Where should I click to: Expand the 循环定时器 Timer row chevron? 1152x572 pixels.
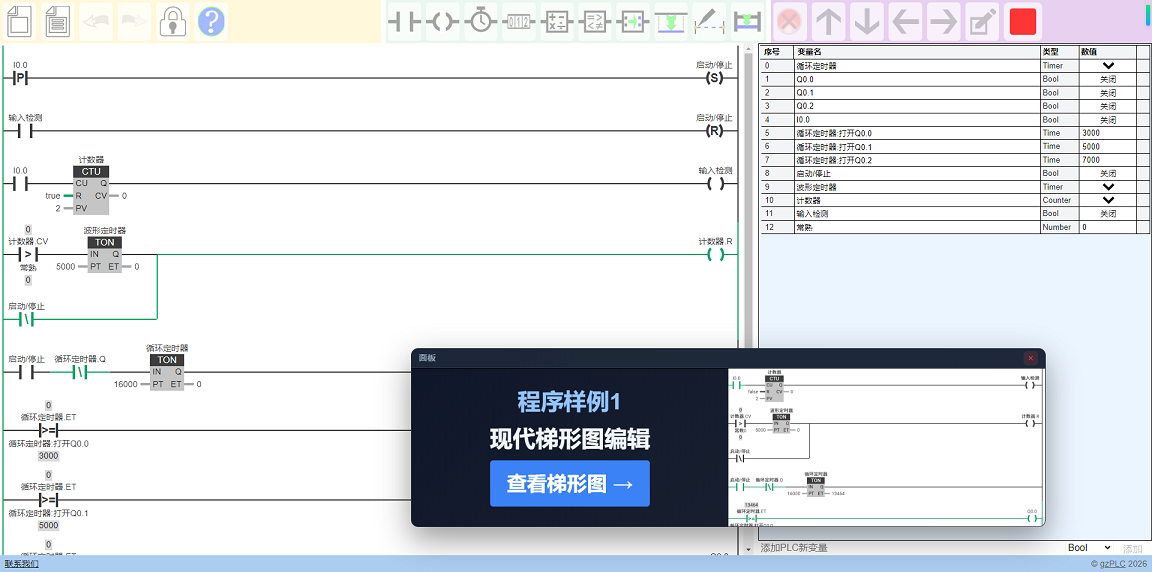(1108, 65)
